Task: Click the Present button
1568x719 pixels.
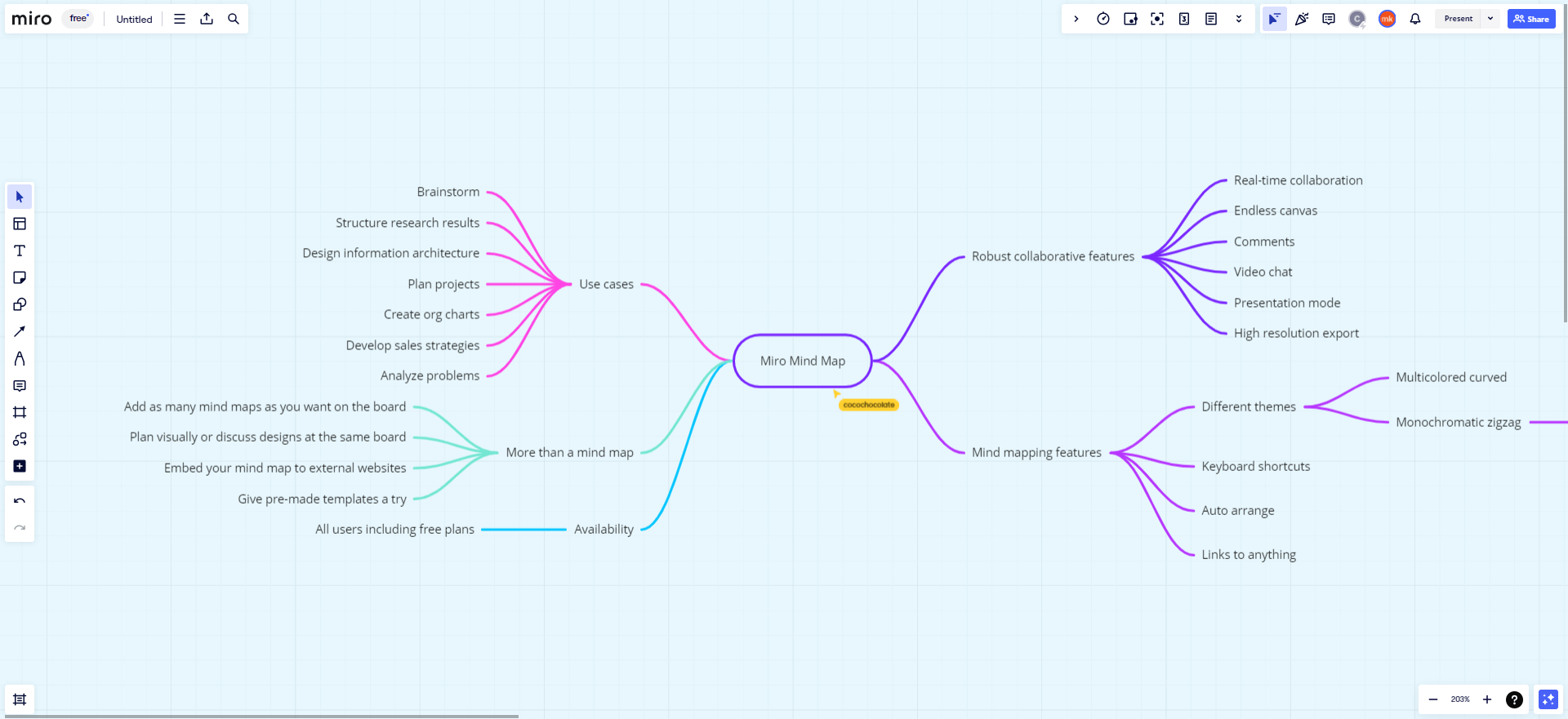Action: [x=1458, y=19]
